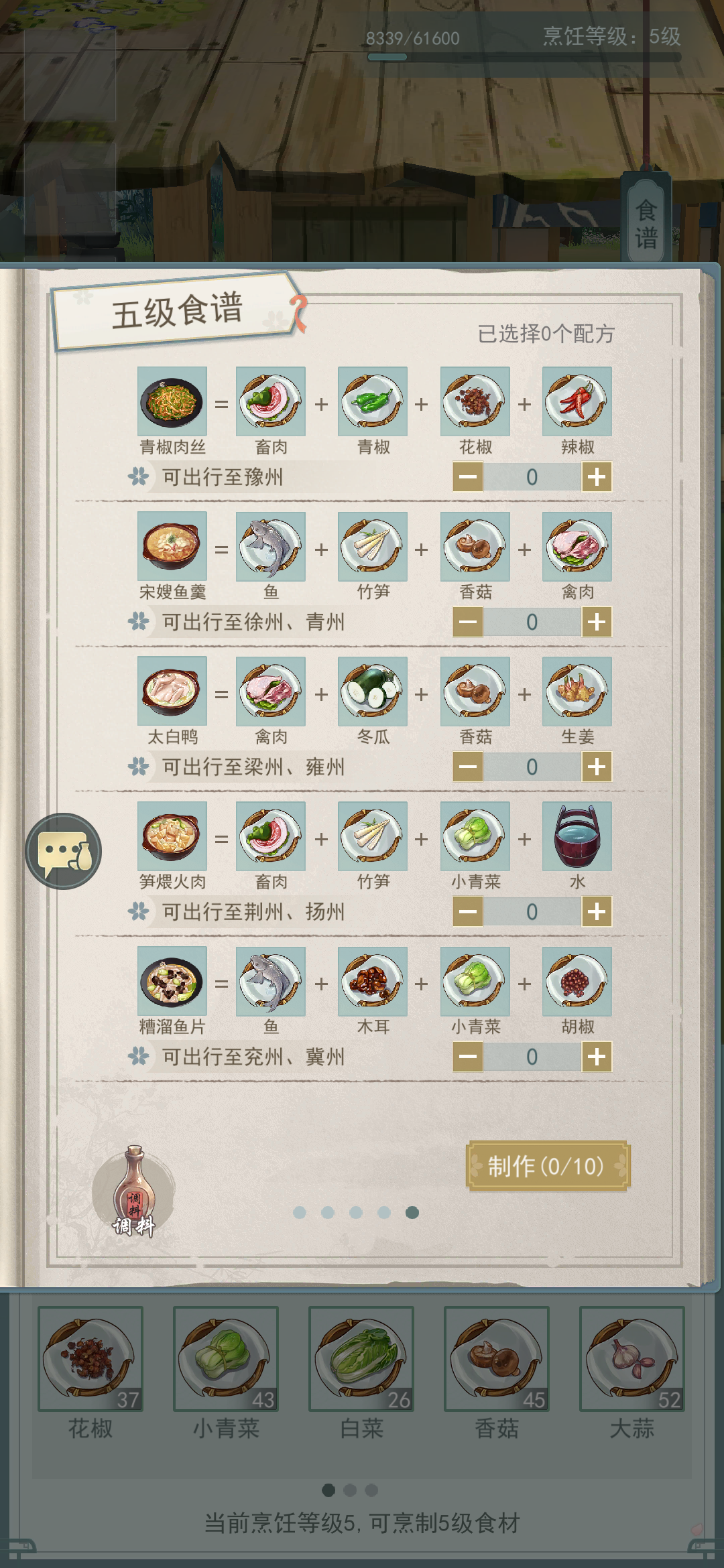The width and height of the screenshot is (724, 1568).
Task: Click the 辣椒 ingredient icon
Action: [577, 401]
